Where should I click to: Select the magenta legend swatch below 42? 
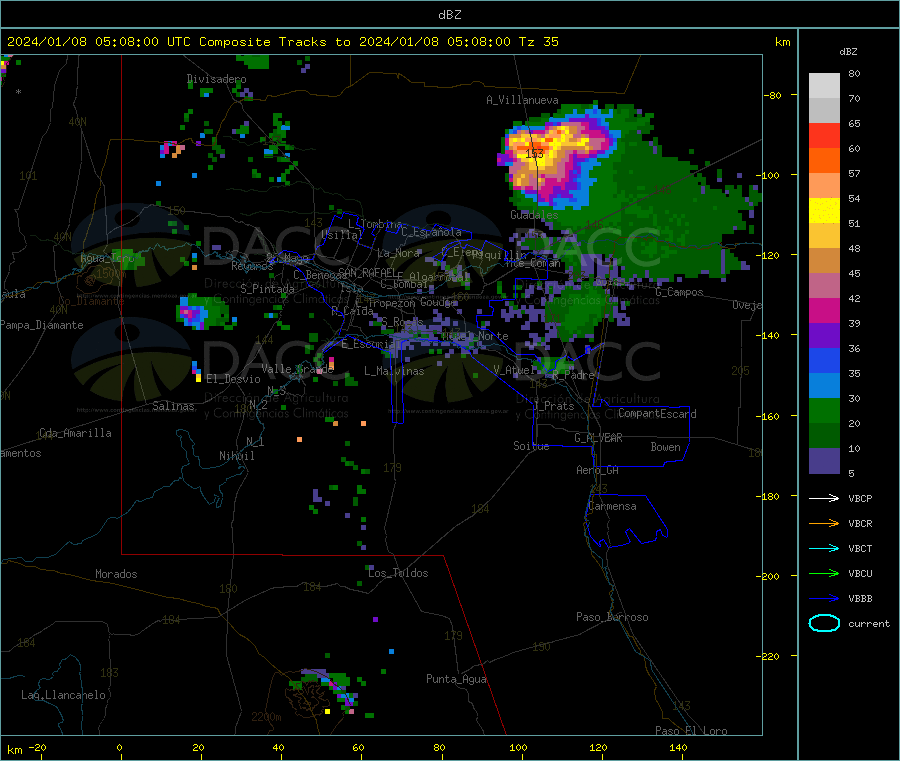tap(824, 310)
